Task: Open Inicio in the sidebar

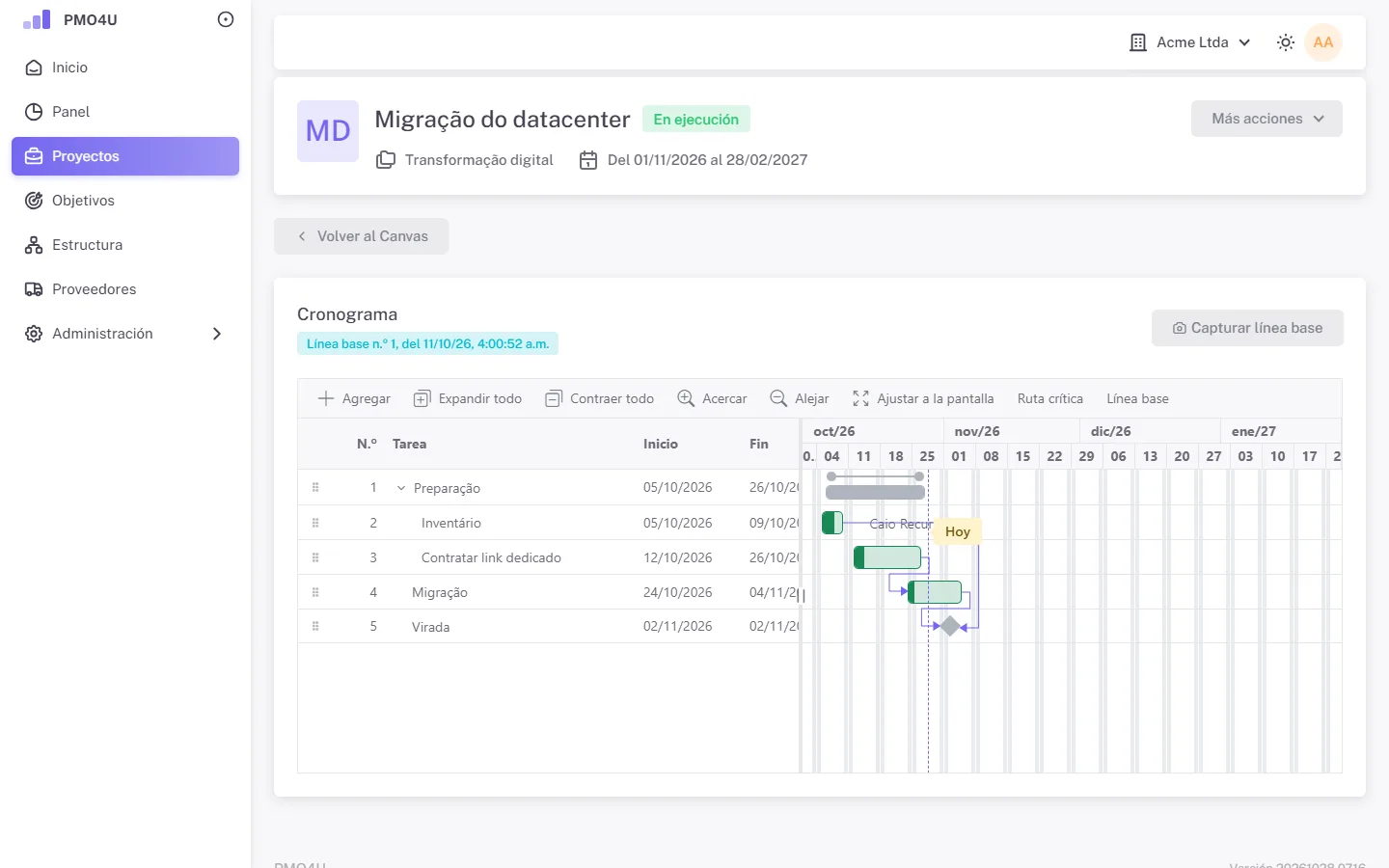Action: click(125, 68)
